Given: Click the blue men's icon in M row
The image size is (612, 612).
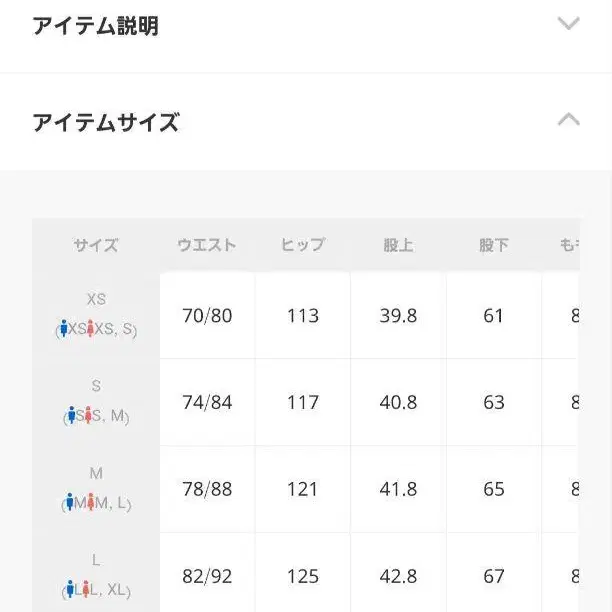Looking at the screenshot, I should click(70, 503).
